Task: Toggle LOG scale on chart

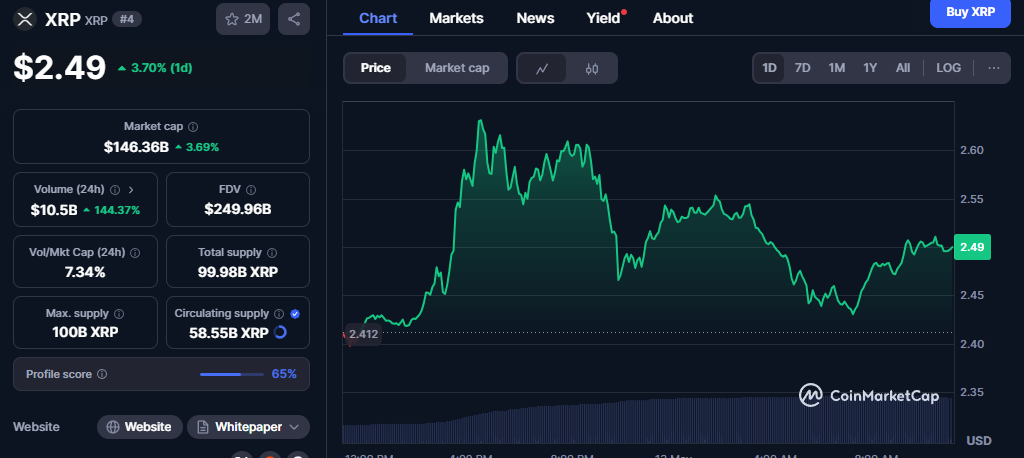Action: 948,68
